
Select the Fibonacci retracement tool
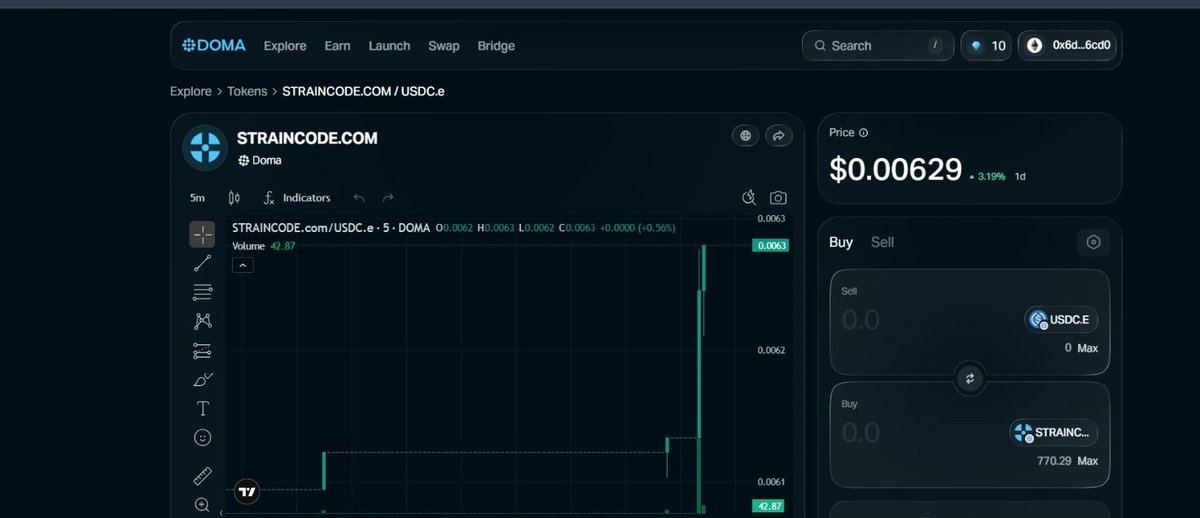pos(202,293)
